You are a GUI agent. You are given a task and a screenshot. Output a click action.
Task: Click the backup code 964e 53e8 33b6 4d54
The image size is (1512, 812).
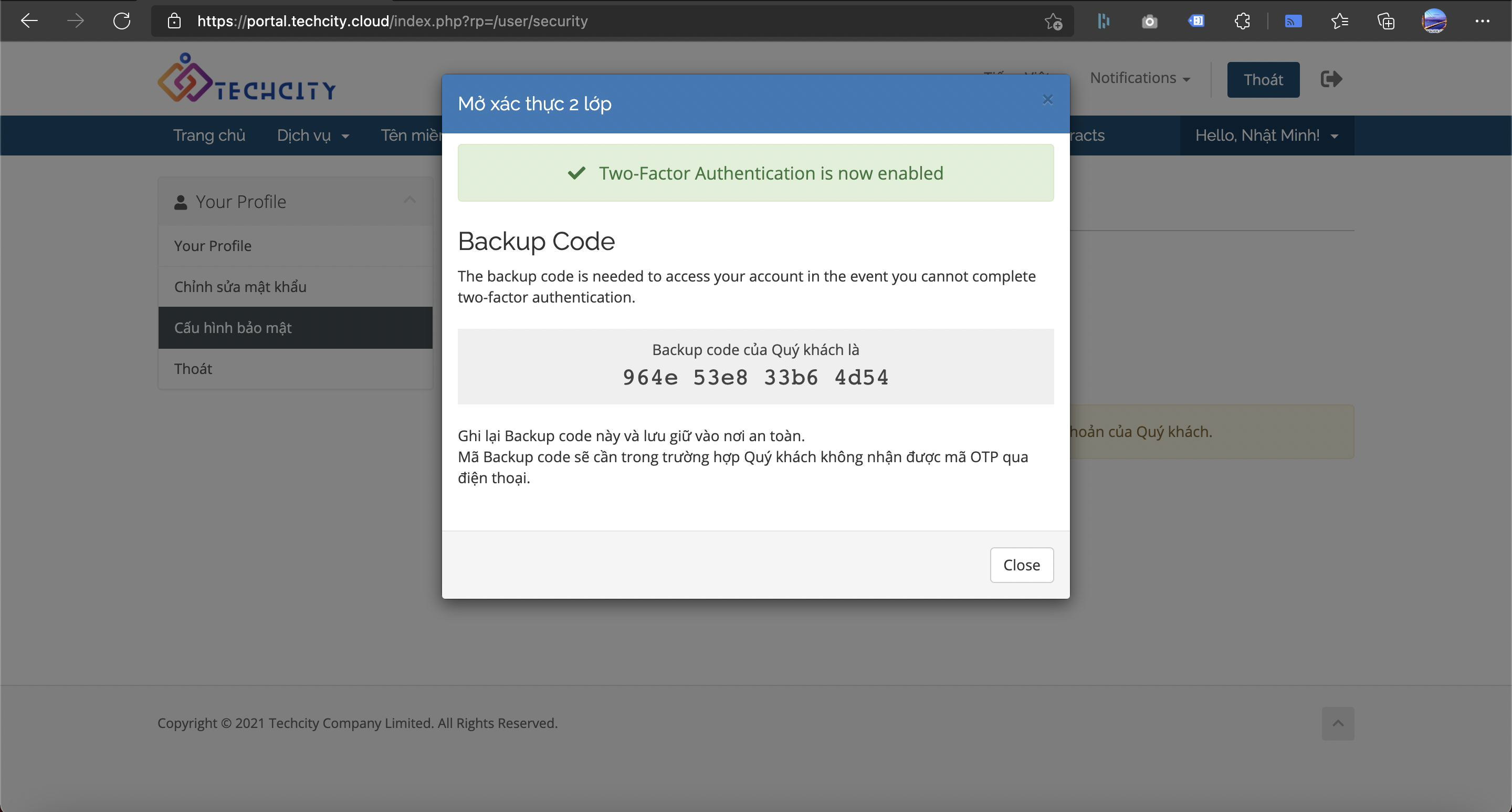[x=755, y=378]
